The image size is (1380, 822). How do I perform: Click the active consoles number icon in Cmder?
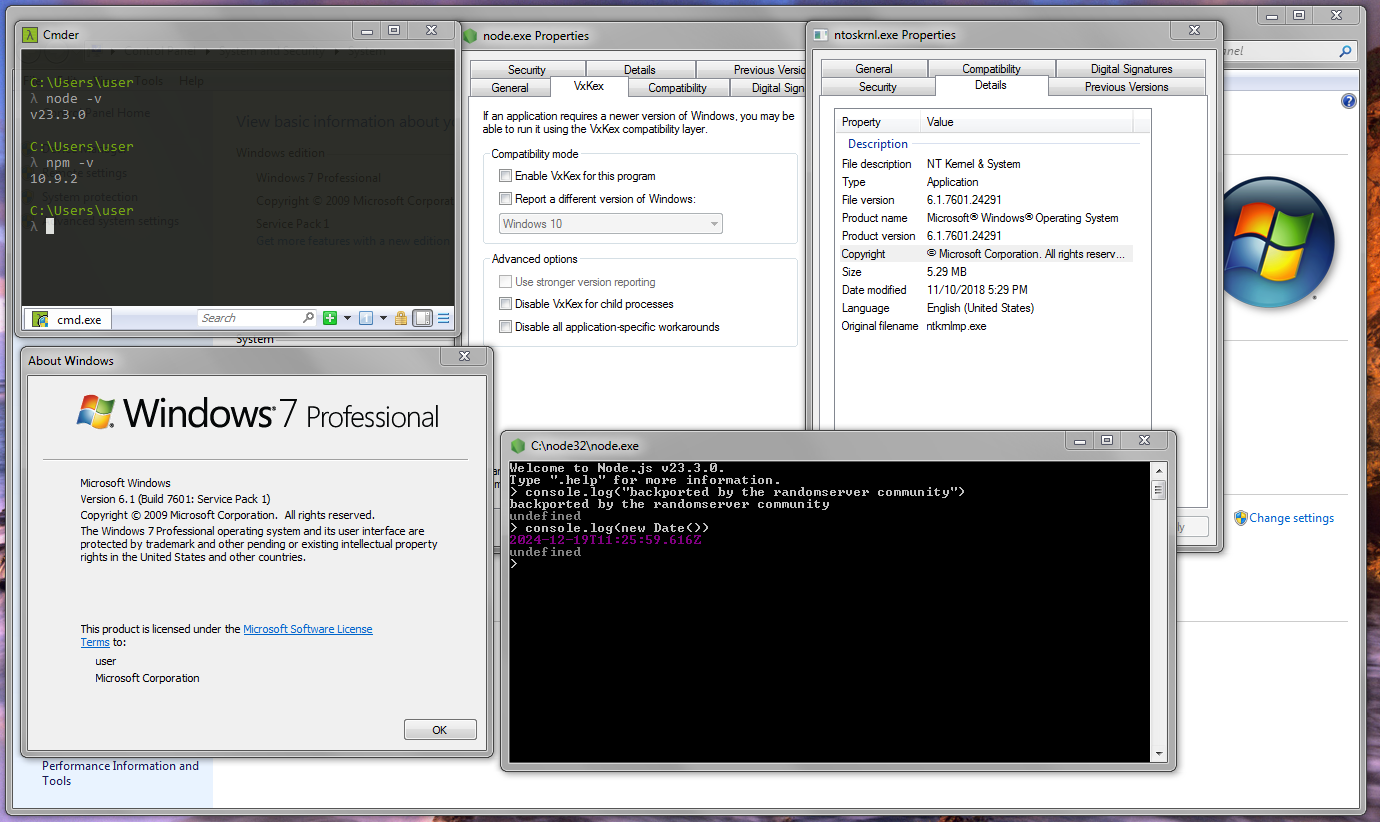click(366, 318)
